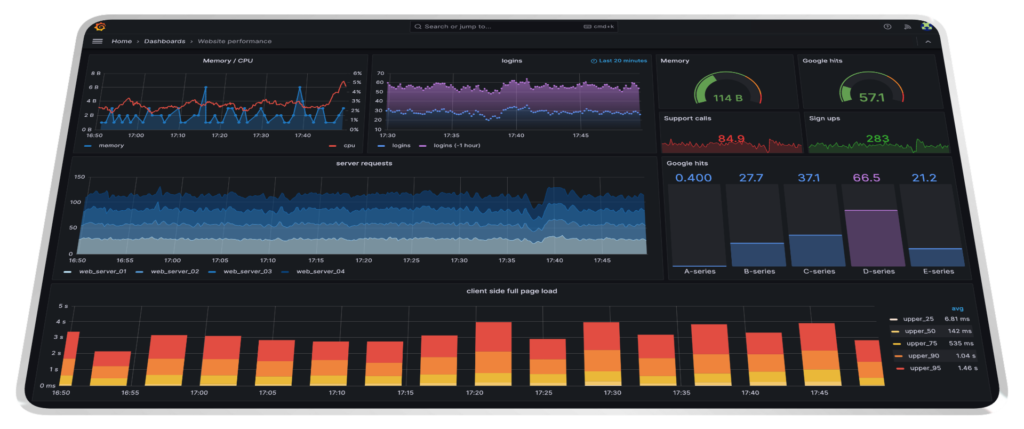The width and height of the screenshot is (1024, 429).
Task: Click the upper_90 legend color swatch
Action: pos(898,356)
